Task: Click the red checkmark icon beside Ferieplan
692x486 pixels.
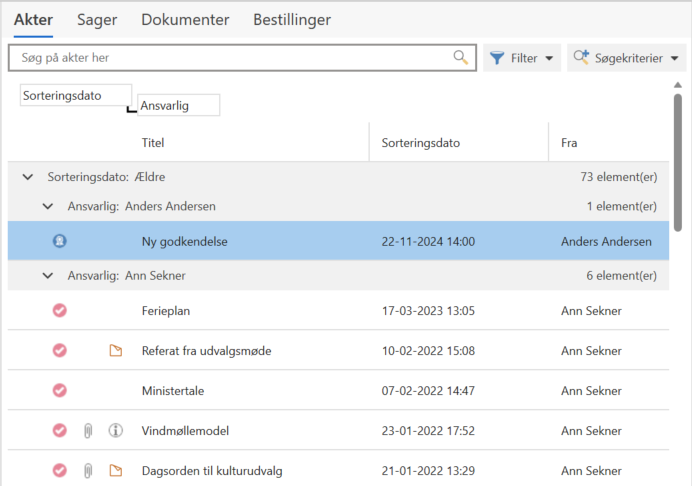Action: 59,311
